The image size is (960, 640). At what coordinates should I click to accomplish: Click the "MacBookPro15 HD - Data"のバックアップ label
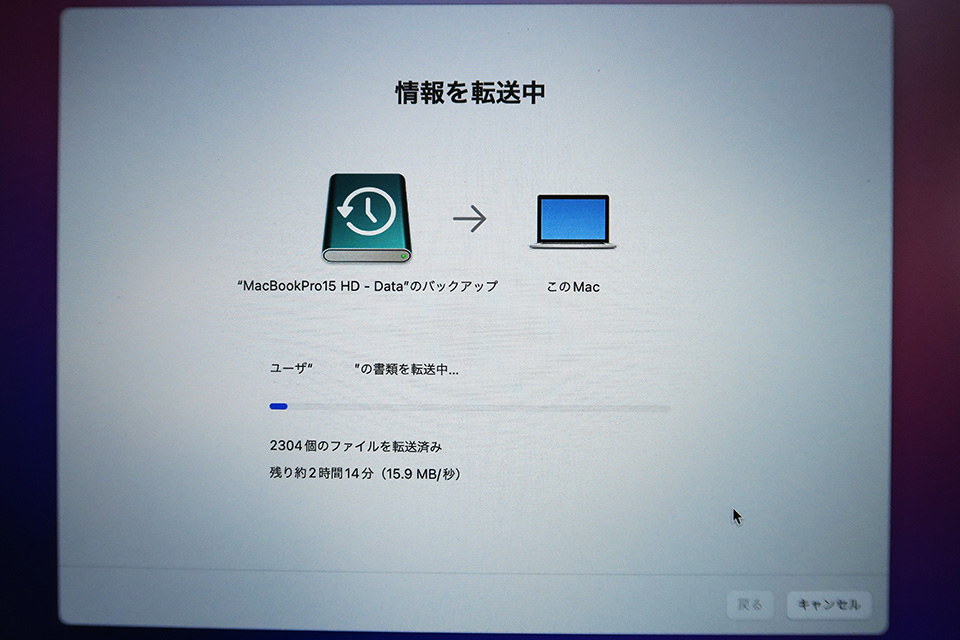pyautogui.click(x=367, y=286)
